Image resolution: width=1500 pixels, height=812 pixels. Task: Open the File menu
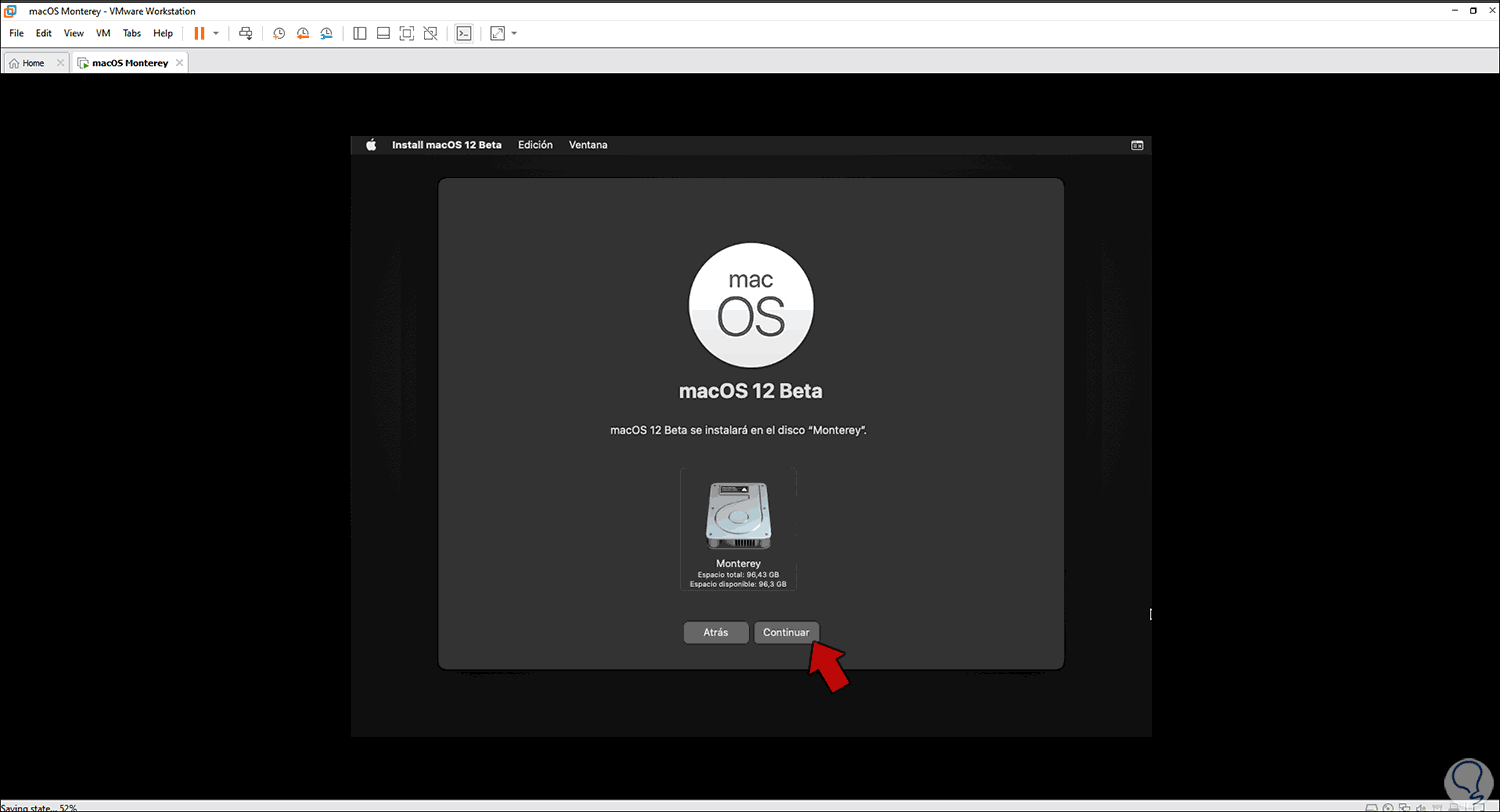coord(17,33)
